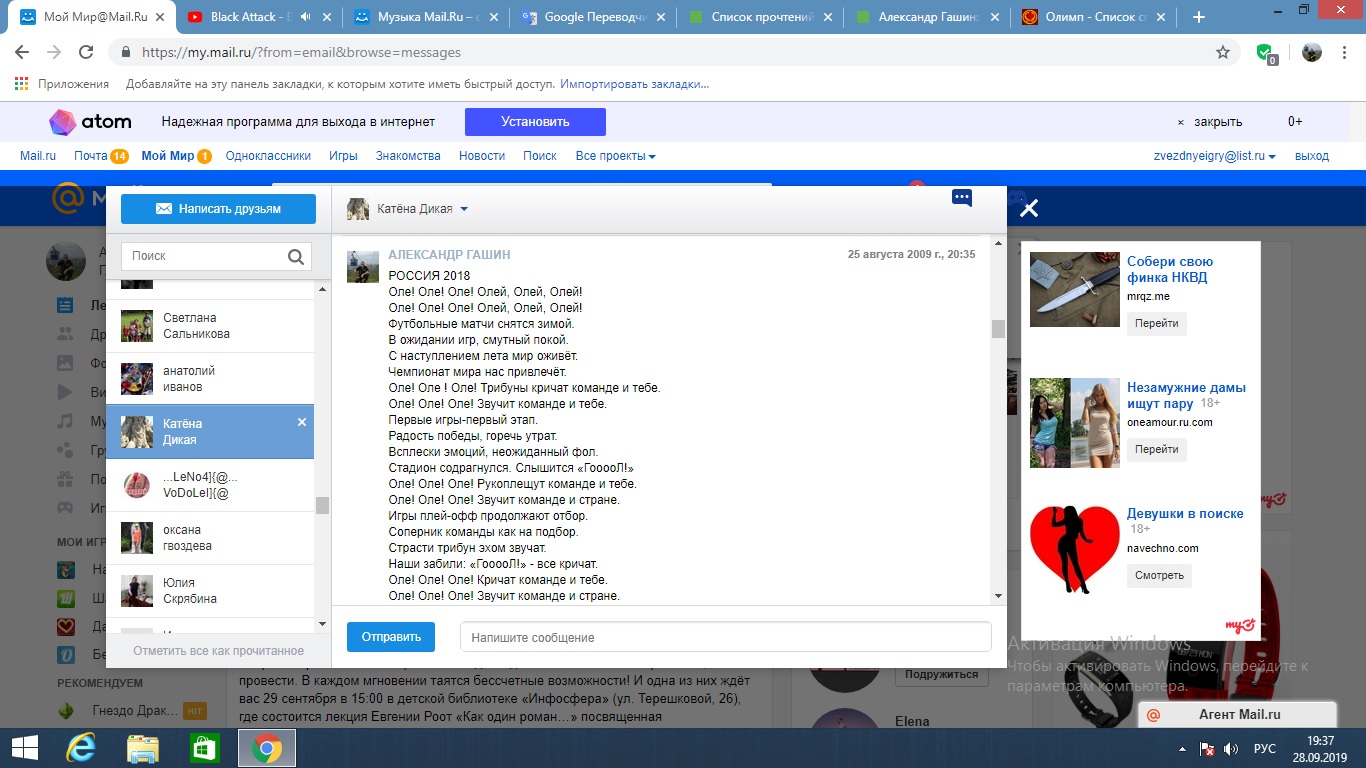Click the message list vertical scrollbar thumb
This screenshot has width=1366, height=768.
(x=998, y=329)
